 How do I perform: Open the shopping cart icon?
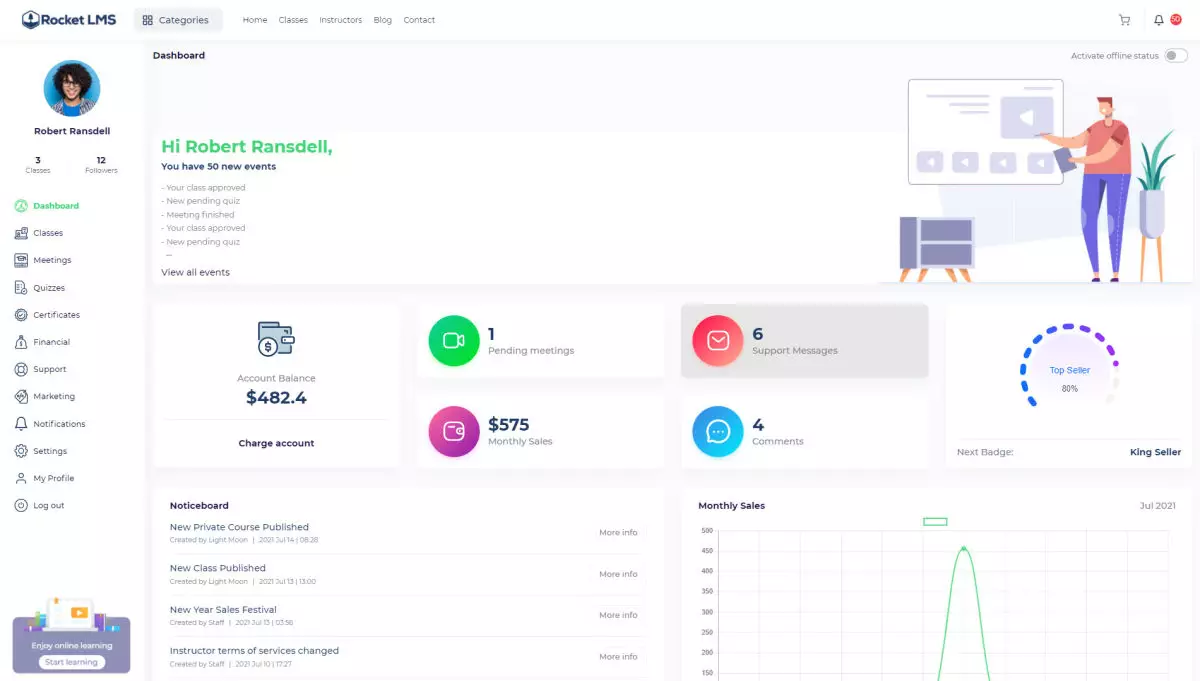pyautogui.click(x=1124, y=20)
